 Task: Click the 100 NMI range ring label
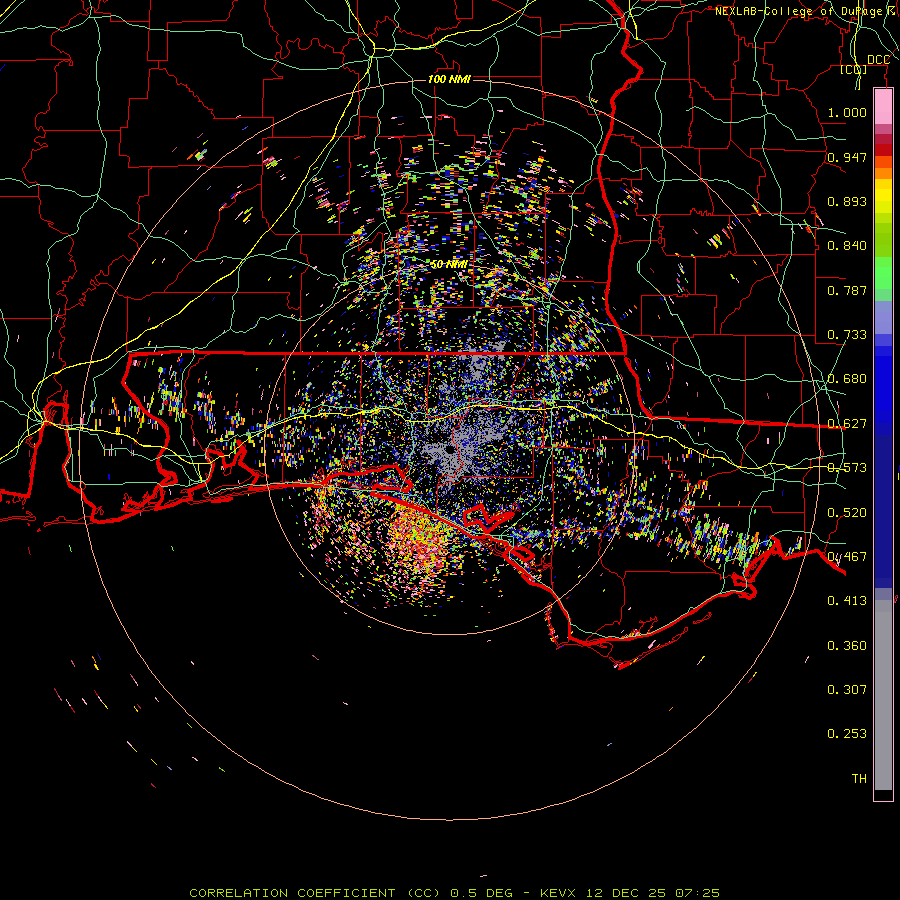click(x=449, y=79)
